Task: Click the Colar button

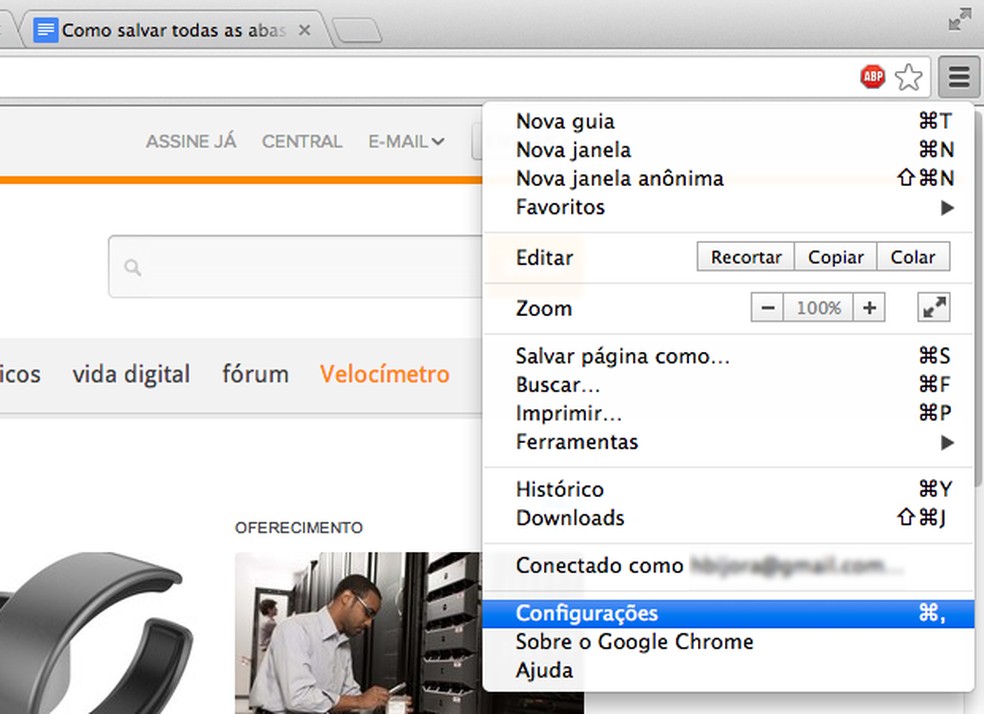Action: point(912,257)
